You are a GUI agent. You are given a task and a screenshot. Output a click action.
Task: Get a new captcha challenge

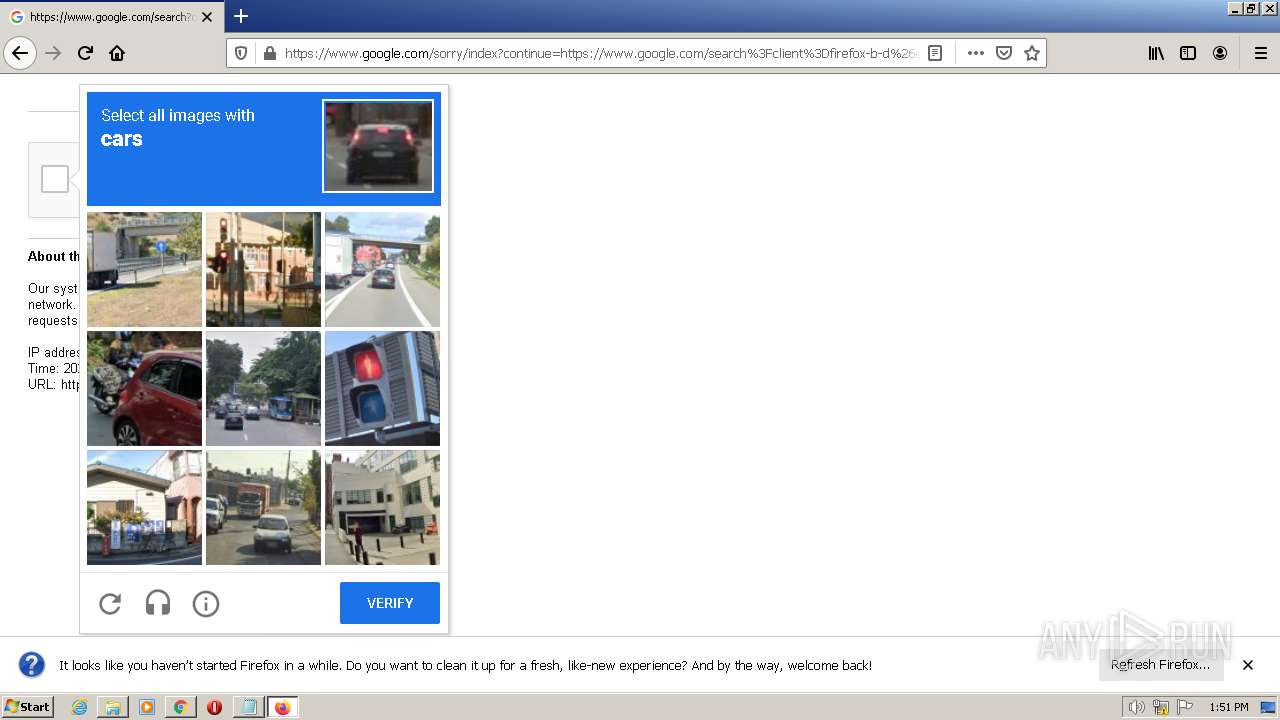(x=110, y=603)
